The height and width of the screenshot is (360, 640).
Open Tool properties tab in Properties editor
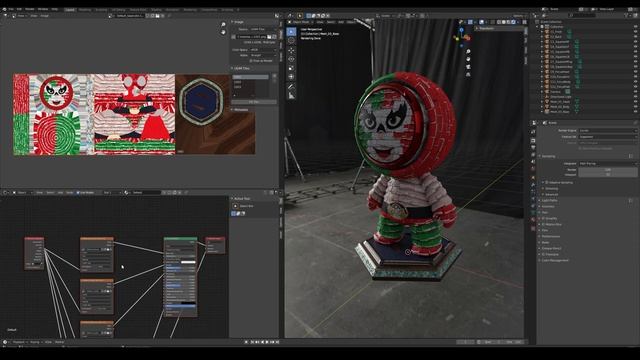pyautogui.click(x=533, y=132)
